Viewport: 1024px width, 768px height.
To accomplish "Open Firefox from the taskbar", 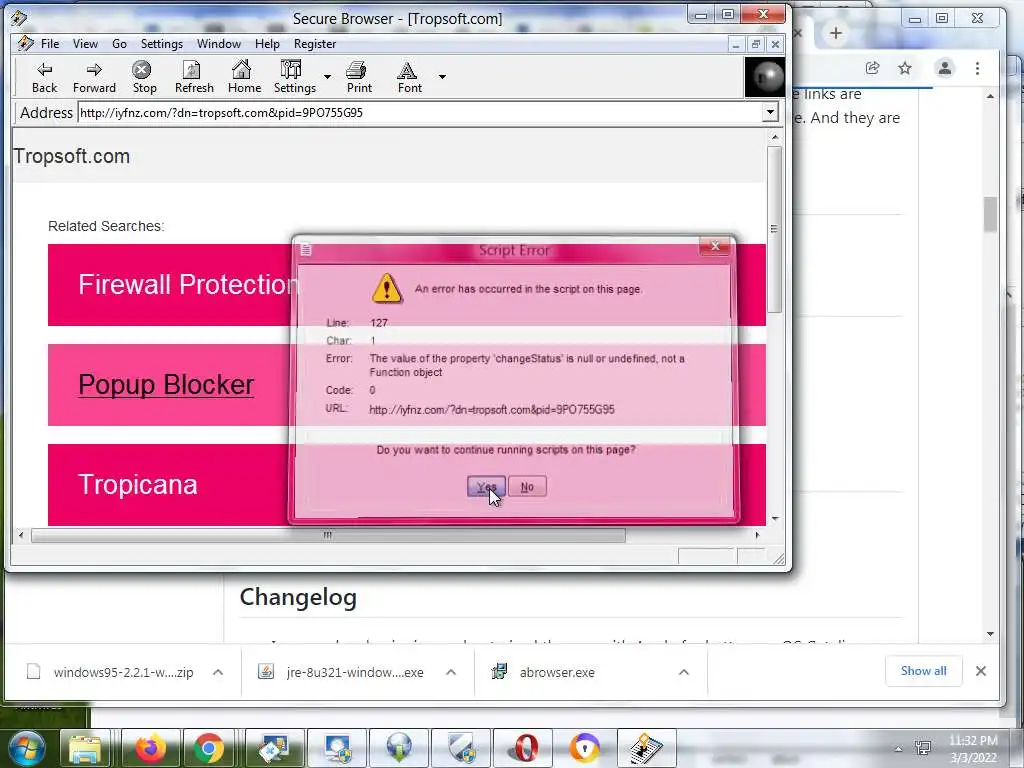I will click(x=150, y=748).
